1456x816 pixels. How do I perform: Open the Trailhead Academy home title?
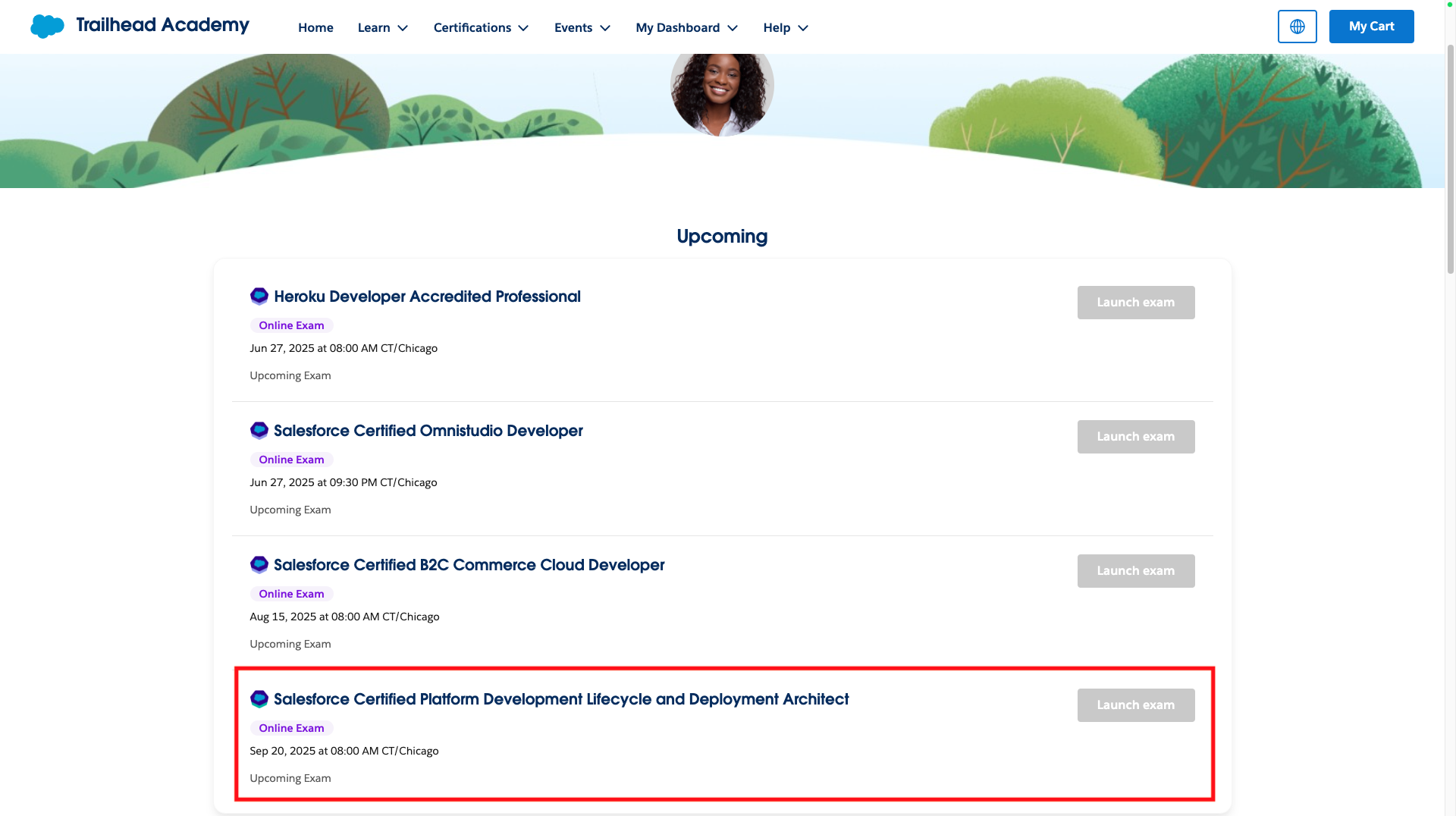coord(162,25)
